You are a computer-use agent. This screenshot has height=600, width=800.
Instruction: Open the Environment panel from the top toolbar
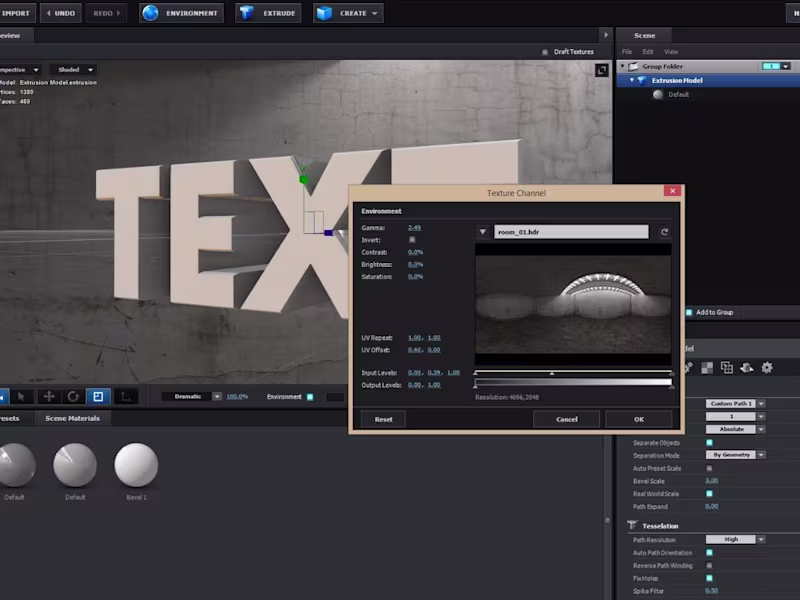[x=180, y=13]
